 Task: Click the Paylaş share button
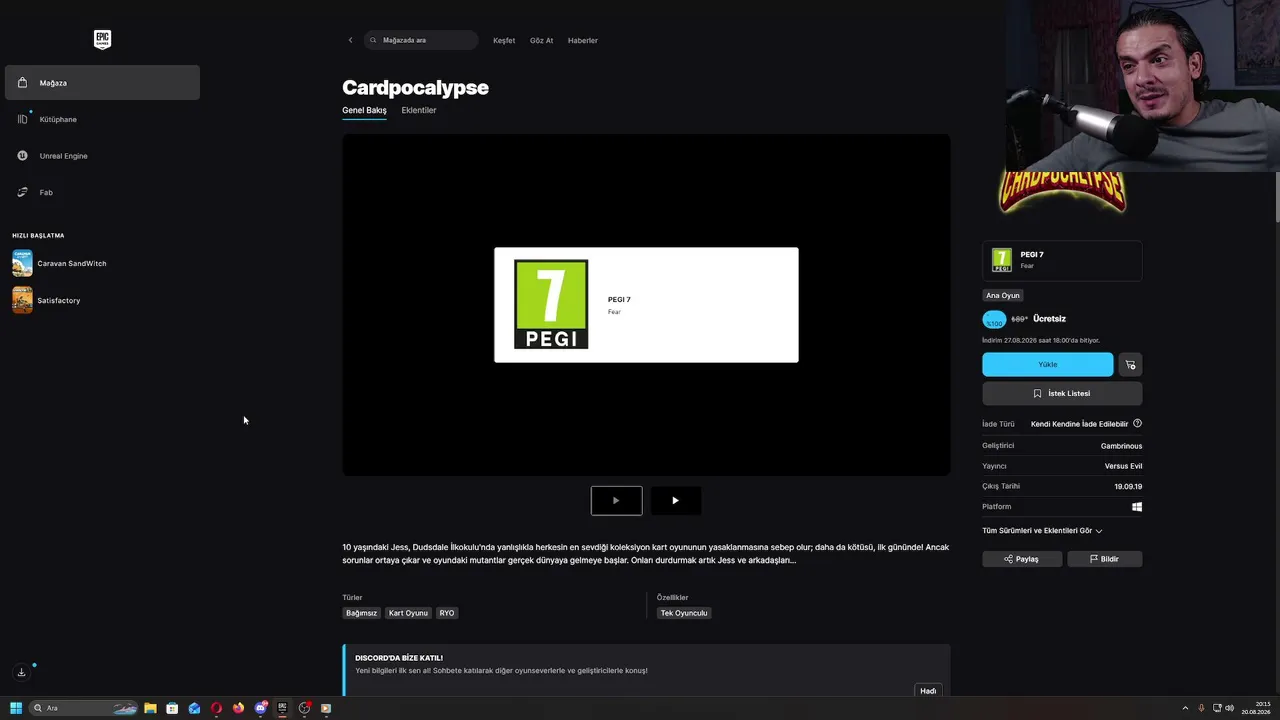[x=1022, y=559]
